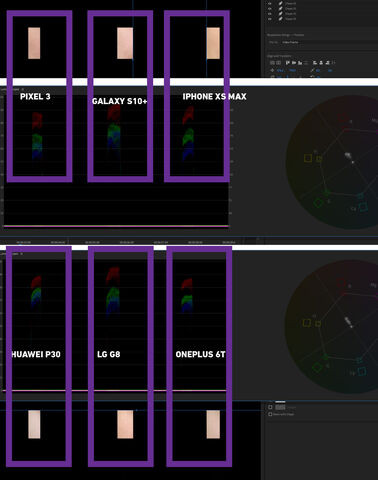Screen dimensions: 378x480
Task: Click the pen shape icon of the bottom layer
Action: pos(281,19)
